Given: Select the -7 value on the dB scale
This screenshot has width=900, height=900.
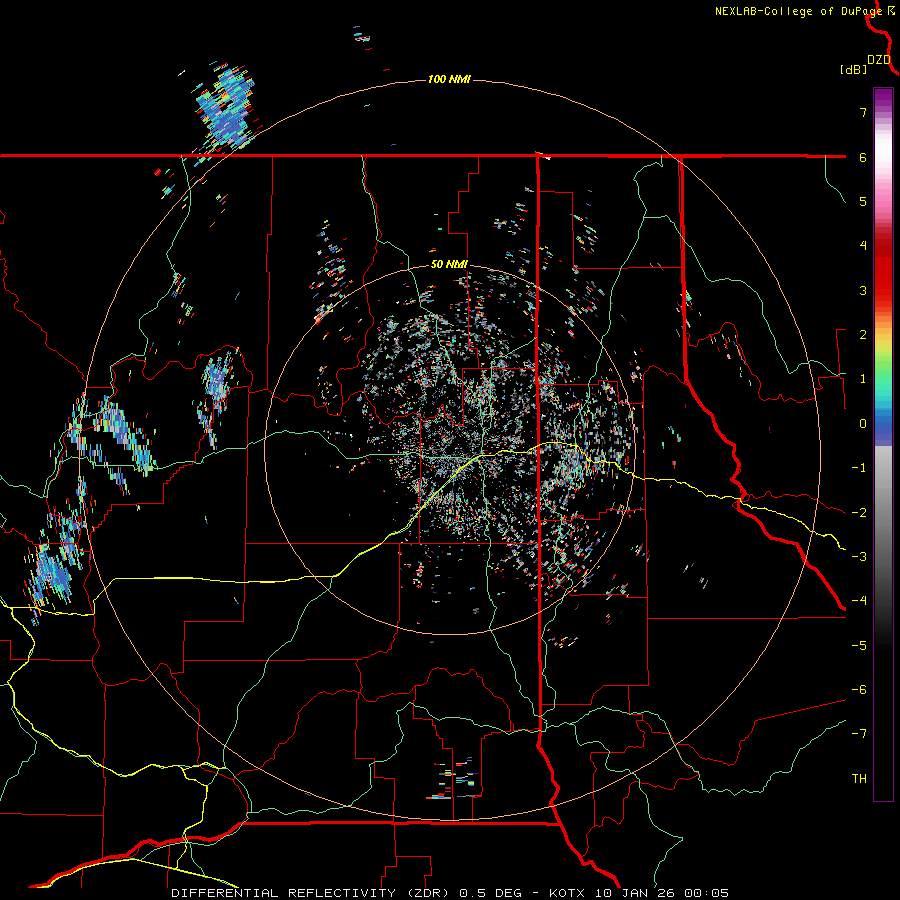Looking at the screenshot, I should pos(859,734).
